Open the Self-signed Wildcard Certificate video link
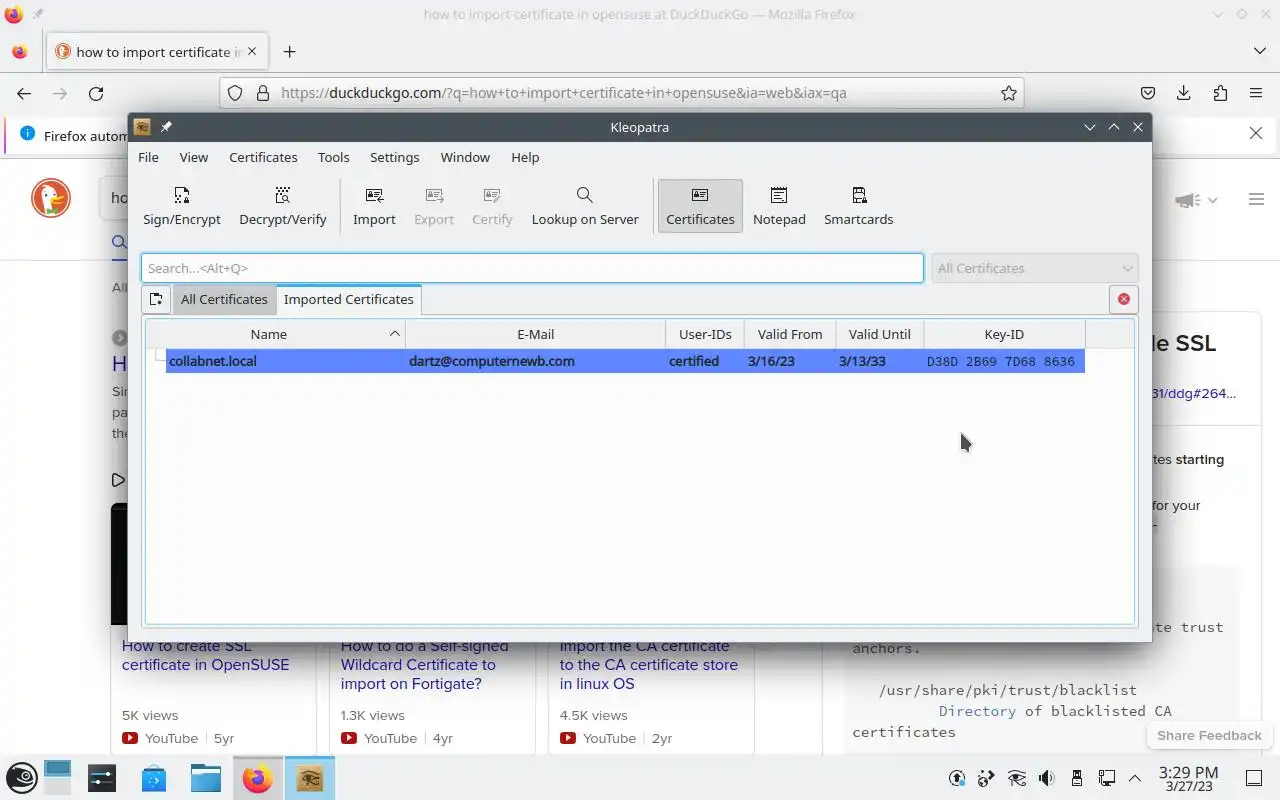 pyautogui.click(x=424, y=664)
